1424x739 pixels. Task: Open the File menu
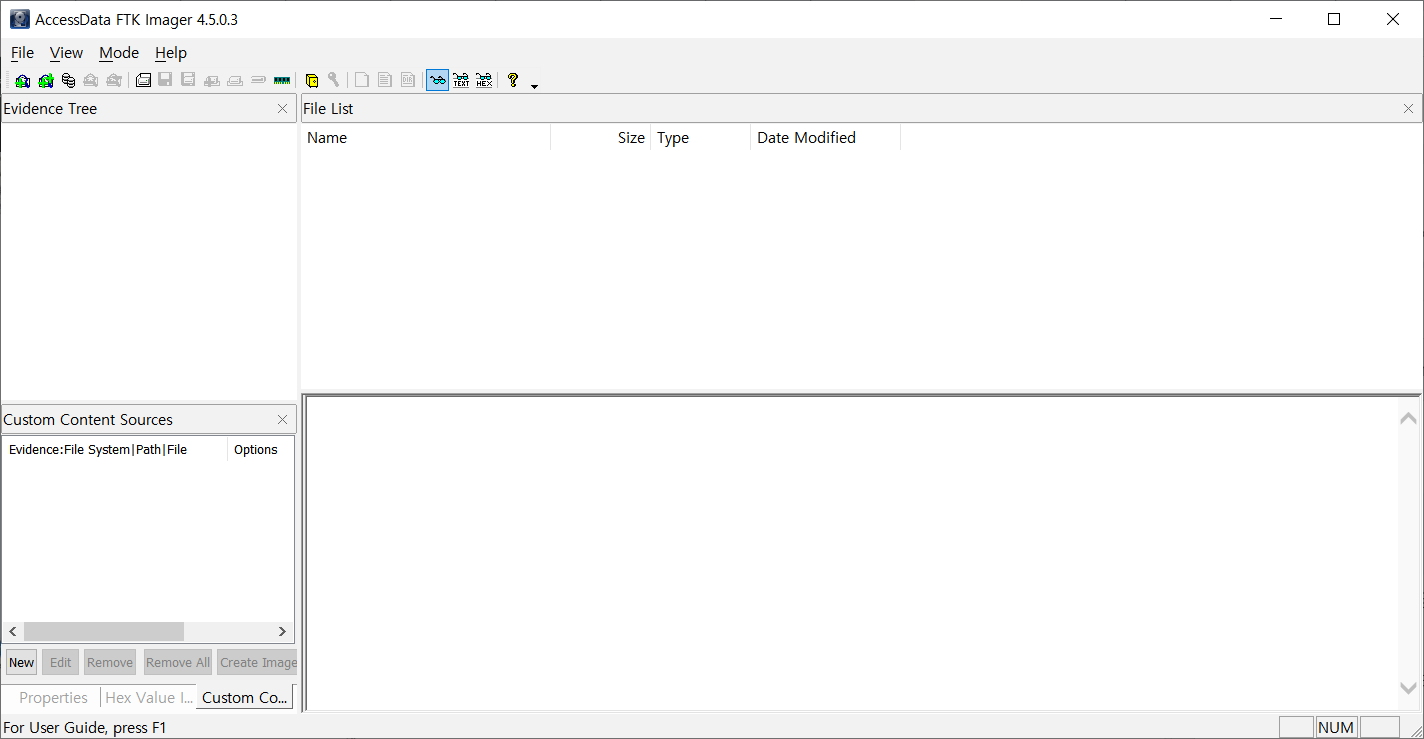click(22, 53)
